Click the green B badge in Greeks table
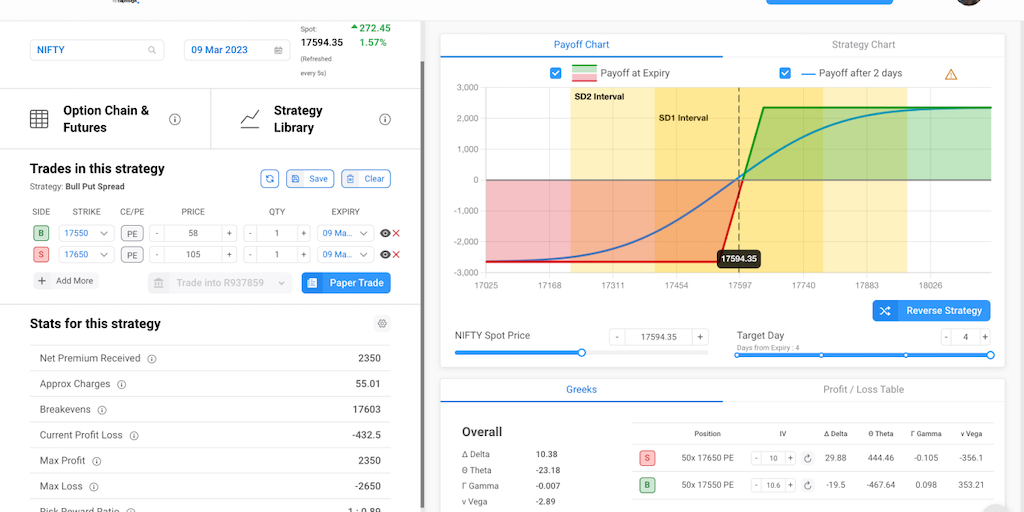Screen dimensions: 1024x512 [647, 485]
